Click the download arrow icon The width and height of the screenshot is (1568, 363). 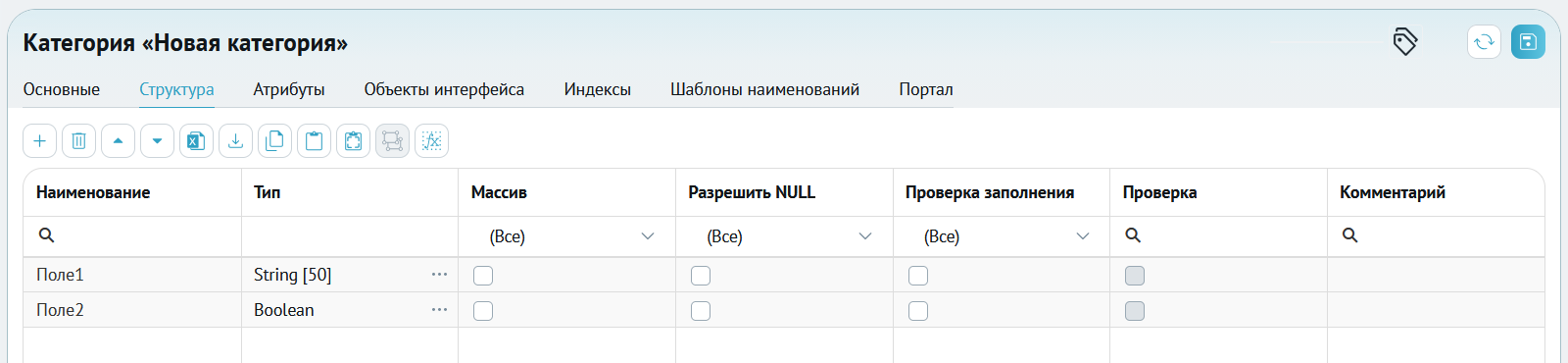235,141
